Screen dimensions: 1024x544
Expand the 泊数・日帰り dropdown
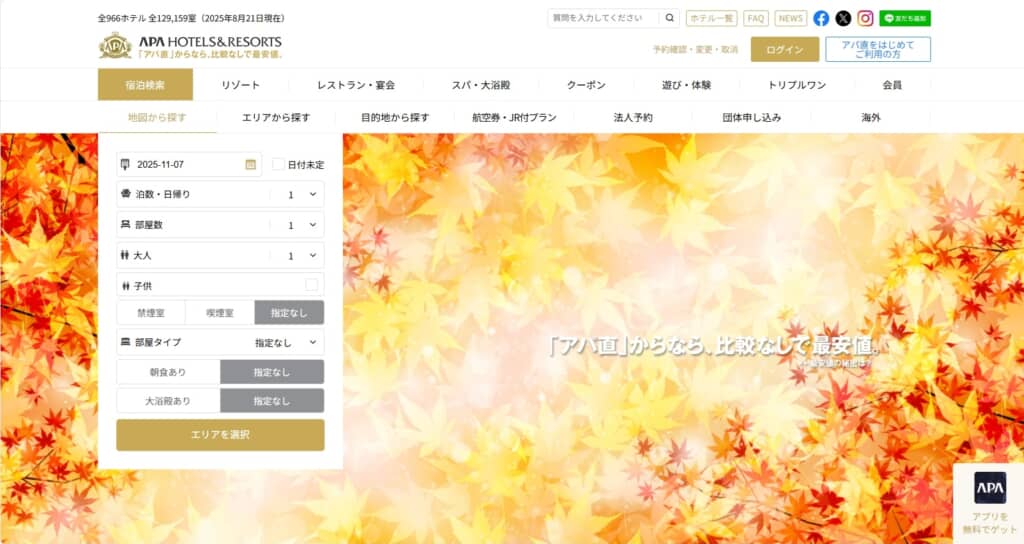pos(300,195)
